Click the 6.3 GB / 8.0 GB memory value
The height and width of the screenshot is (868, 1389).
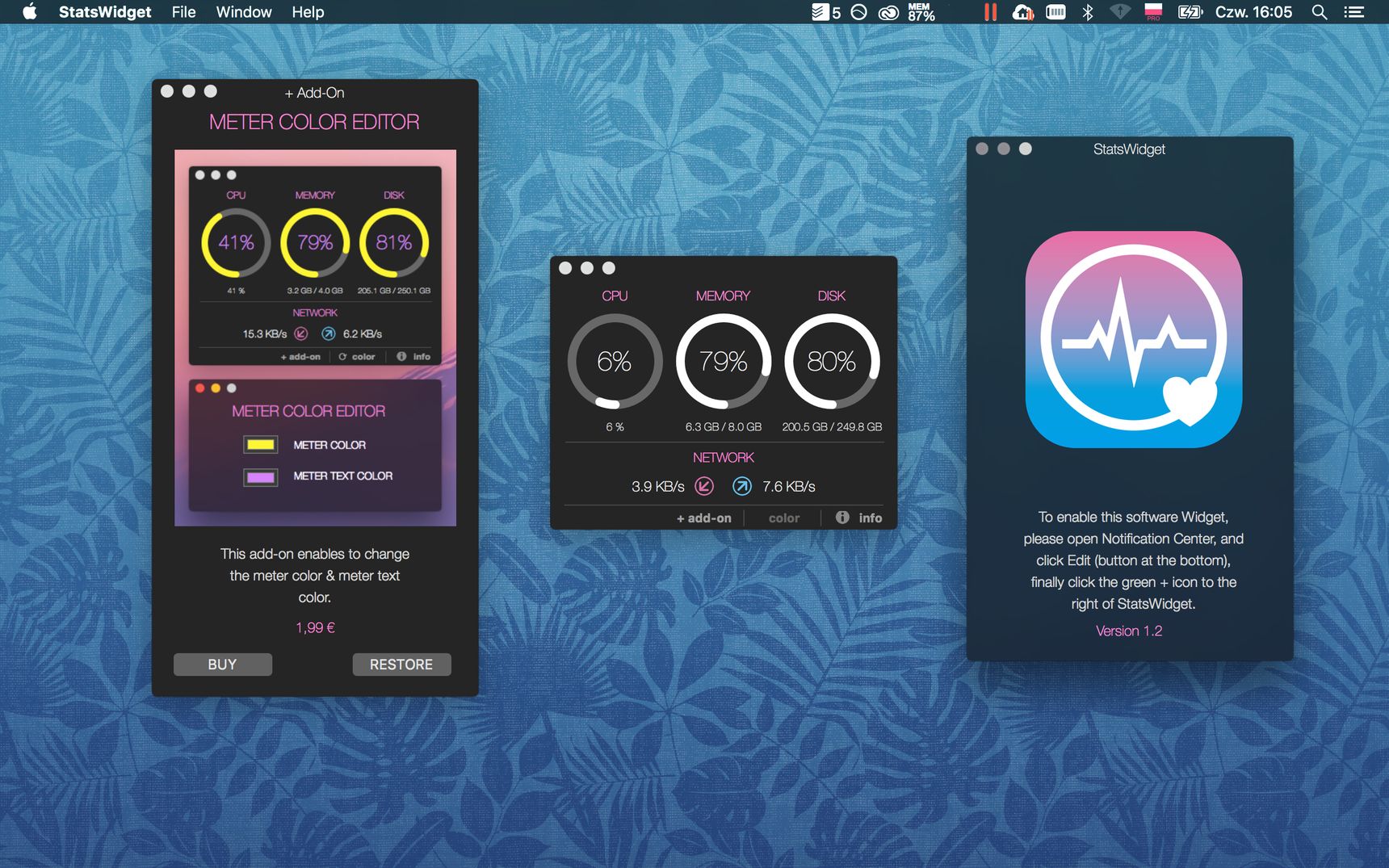point(724,426)
